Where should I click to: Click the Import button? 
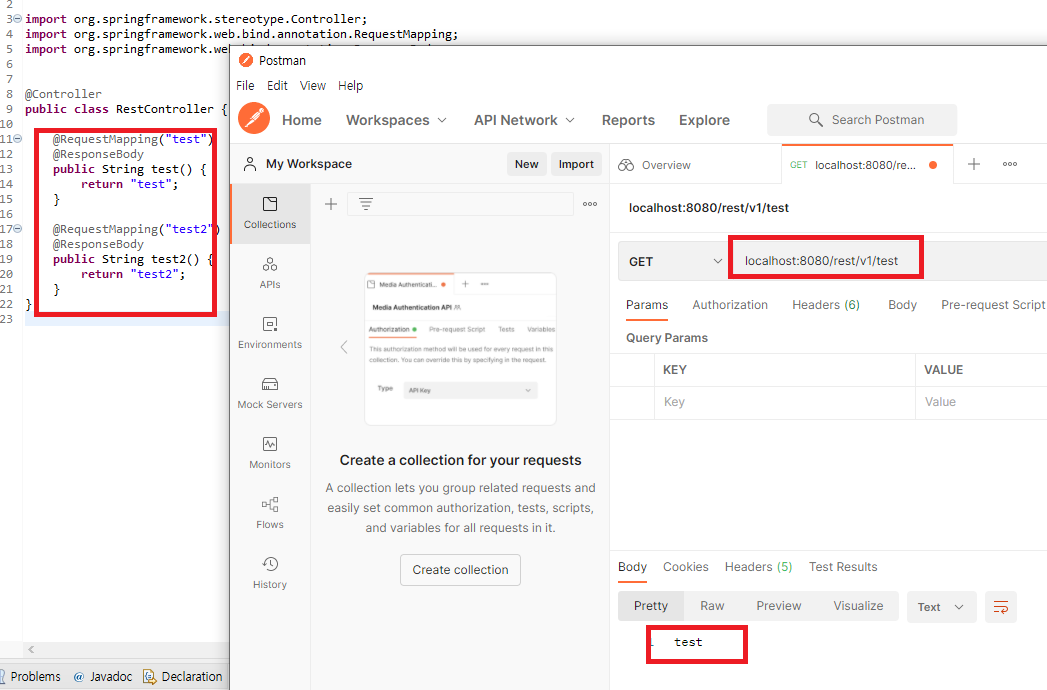pyautogui.click(x=576, y=164)
